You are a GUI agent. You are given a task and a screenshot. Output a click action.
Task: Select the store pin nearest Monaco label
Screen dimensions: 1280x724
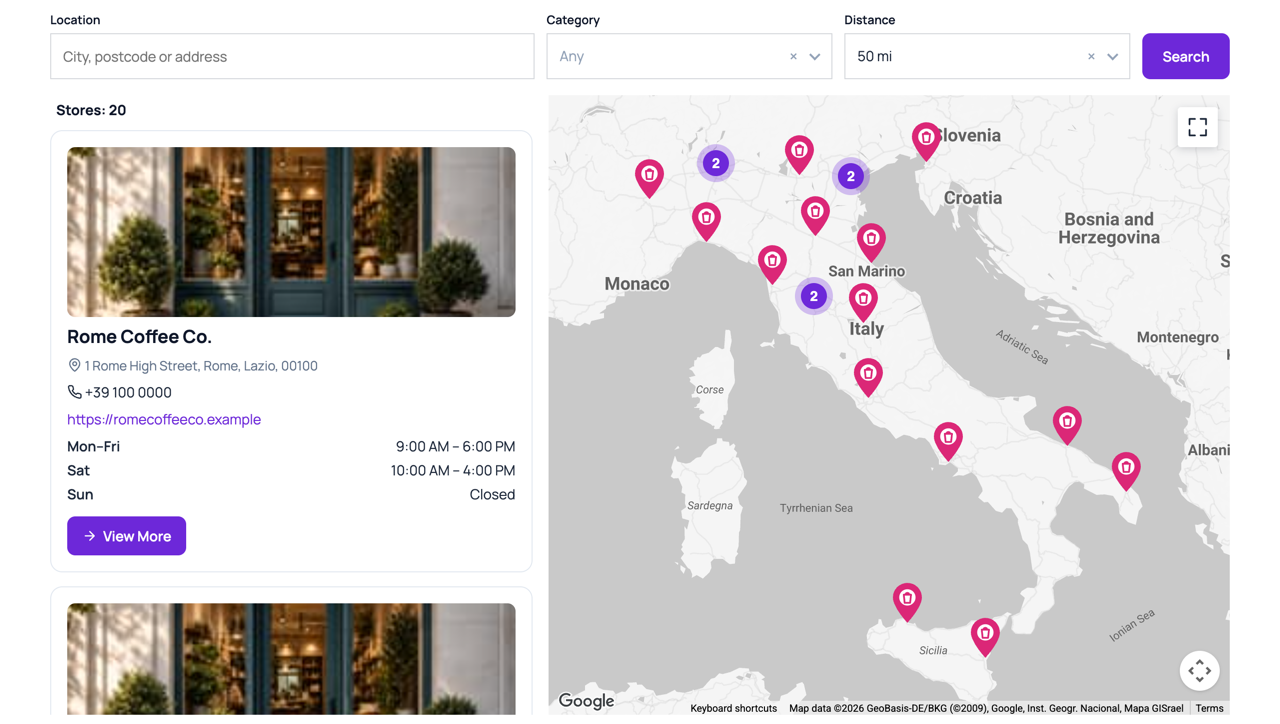[x=706, y=221]
